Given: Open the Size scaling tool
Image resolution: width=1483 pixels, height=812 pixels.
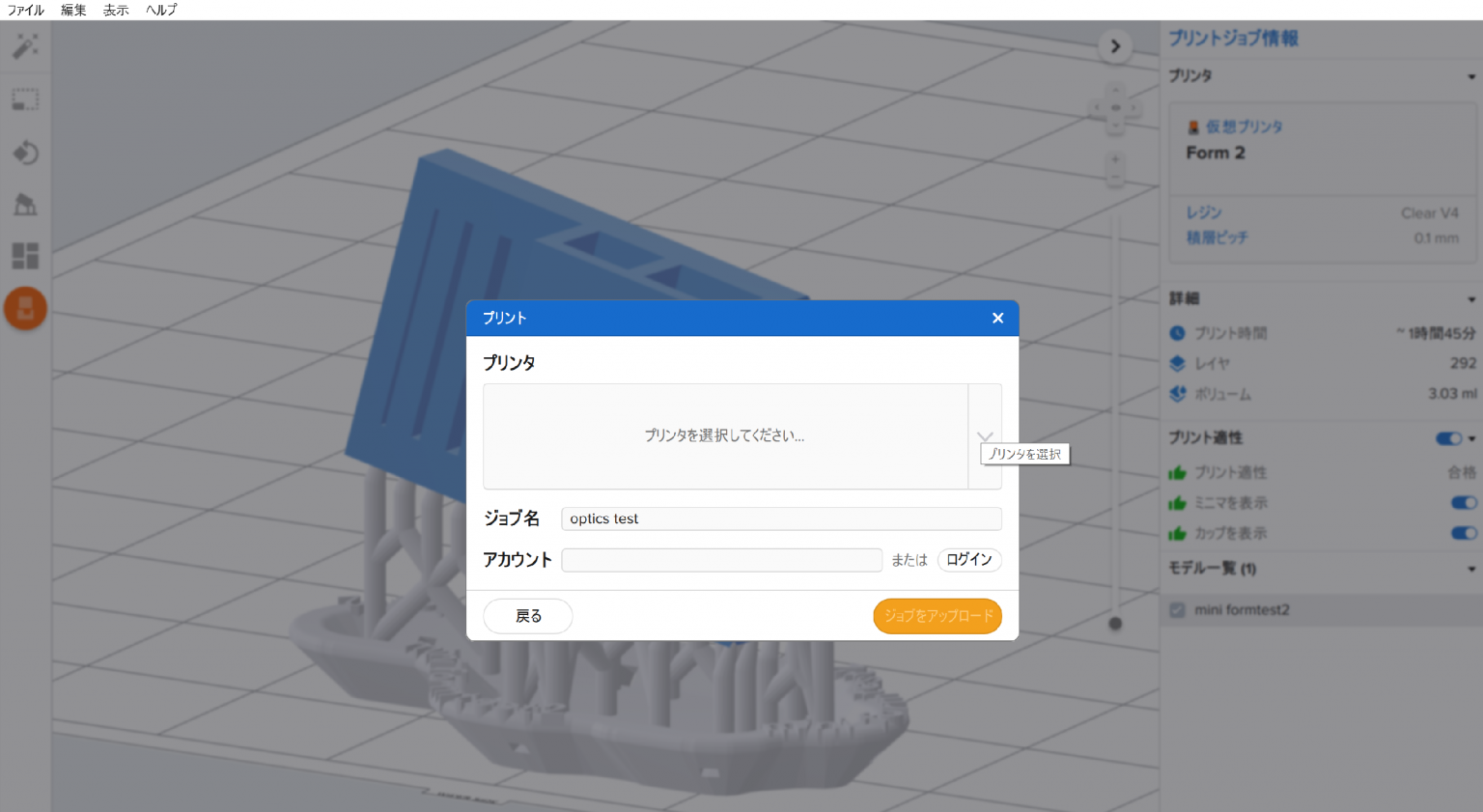Looking at the screenshot, I should click(25, 98).
